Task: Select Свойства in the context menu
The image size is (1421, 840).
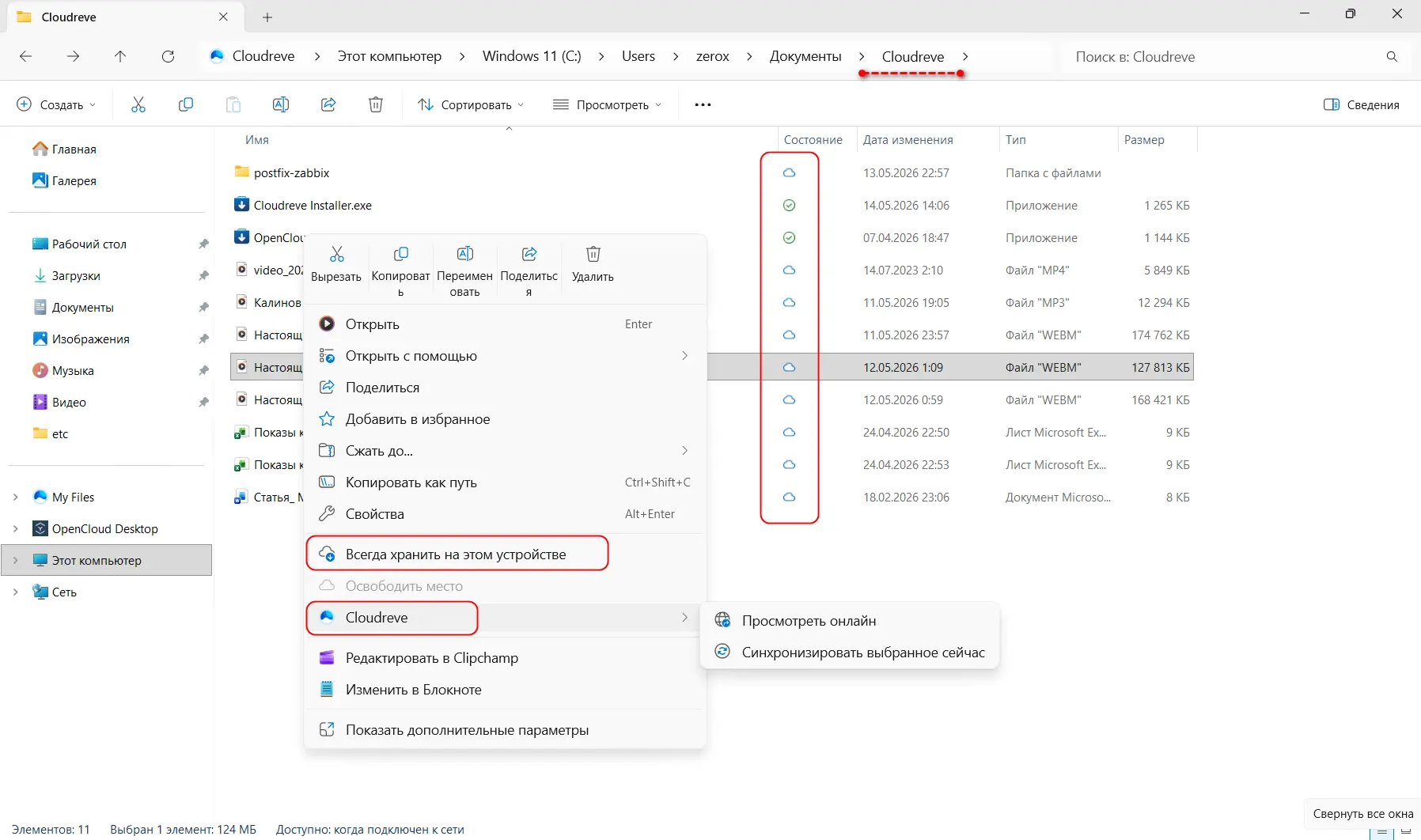Action: [x=505, y=514]
